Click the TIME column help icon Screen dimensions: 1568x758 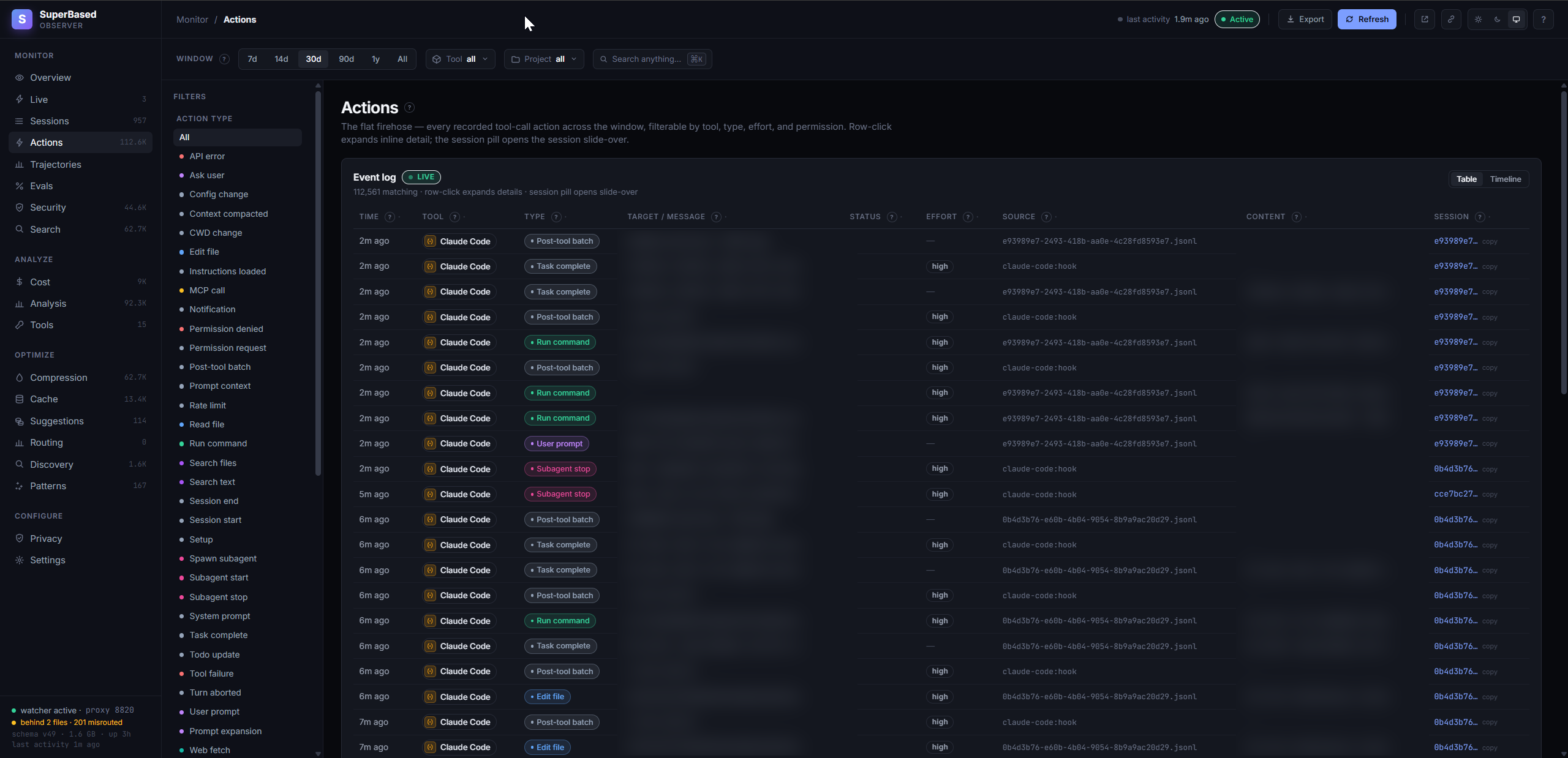(x=390, y=217)
